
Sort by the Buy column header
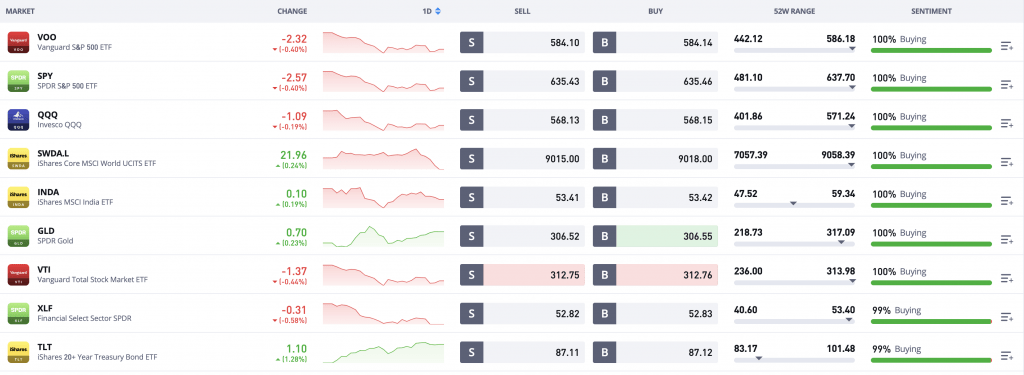[x=655, y=11]
